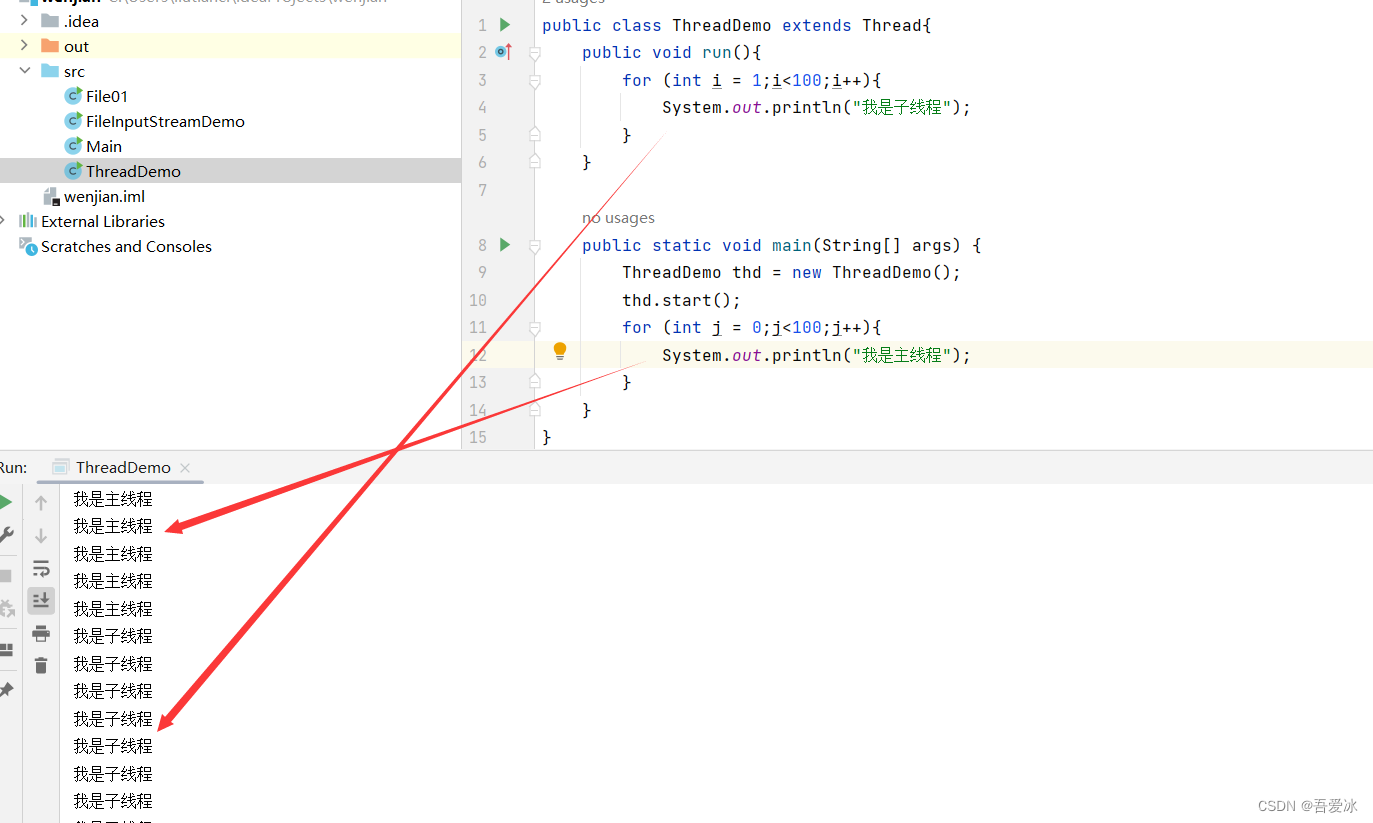The width and height of the screenshot is (1373, 823).
Task: Close the ThreadDemo run tab
Action: click(x=185, y=467)
